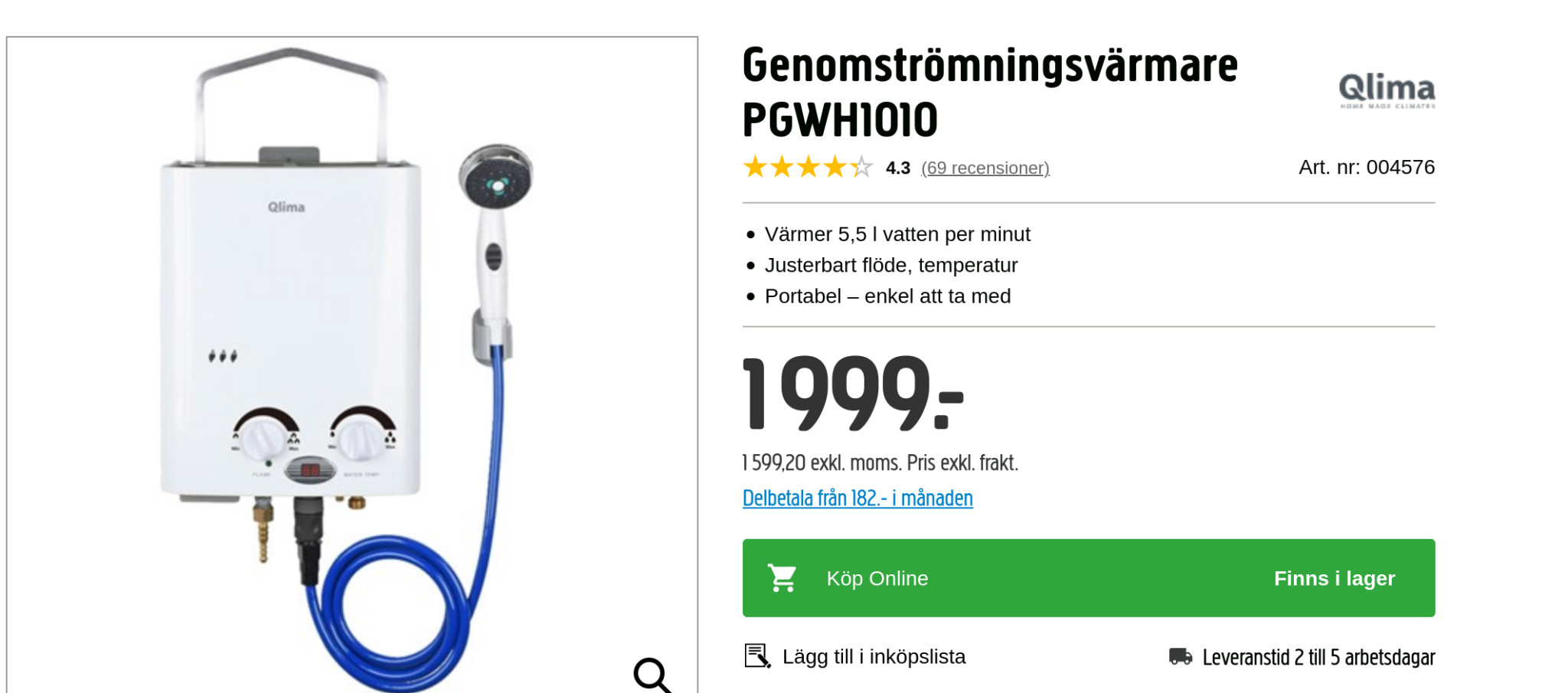
Task: Click the Leveranstid 2 till 5 arbetsdagar text
Action: (x=1318, y=657)
